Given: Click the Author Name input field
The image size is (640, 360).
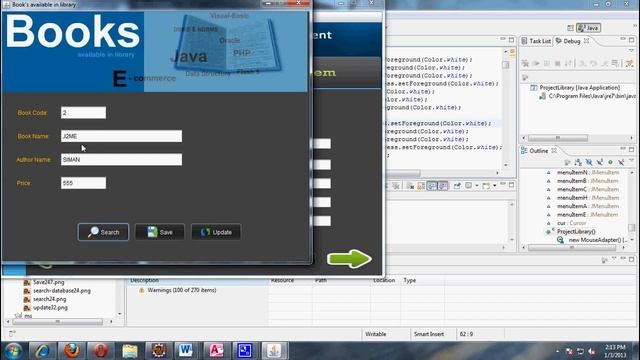Looking at the screenshot, I should point(121,160).
